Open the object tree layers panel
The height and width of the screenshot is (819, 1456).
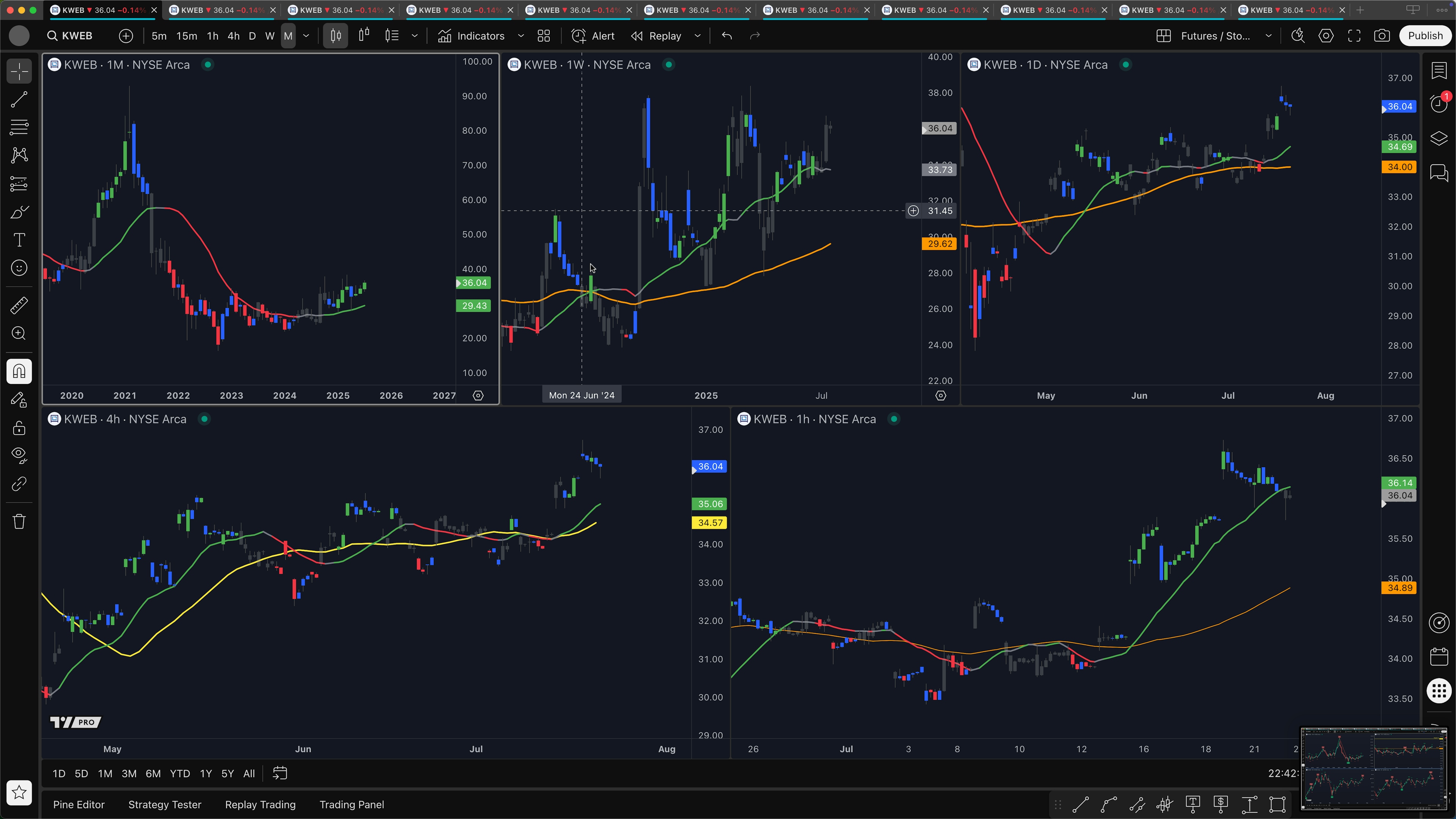(1439, 138)
